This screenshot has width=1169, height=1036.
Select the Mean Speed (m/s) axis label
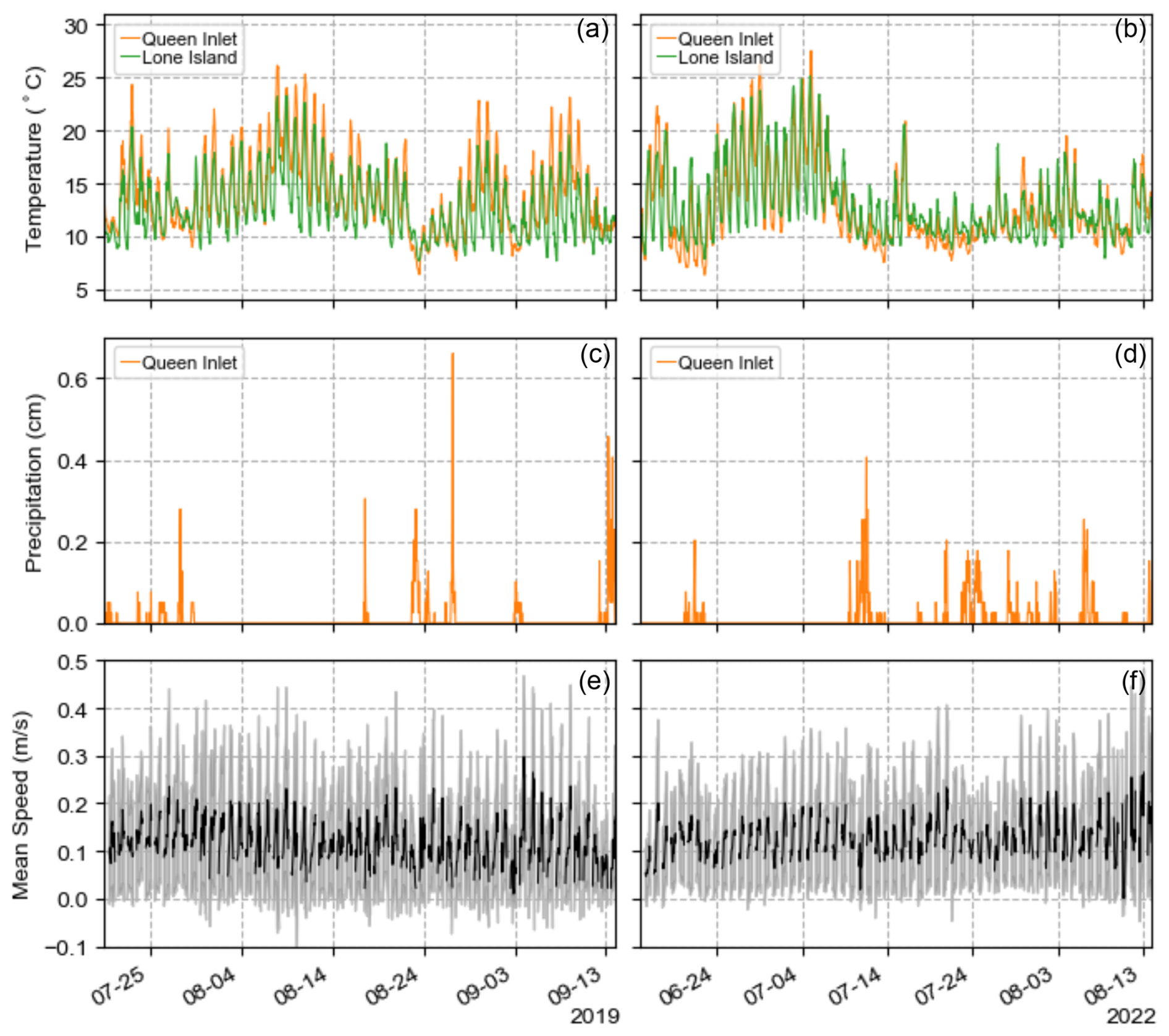point(21,806)
